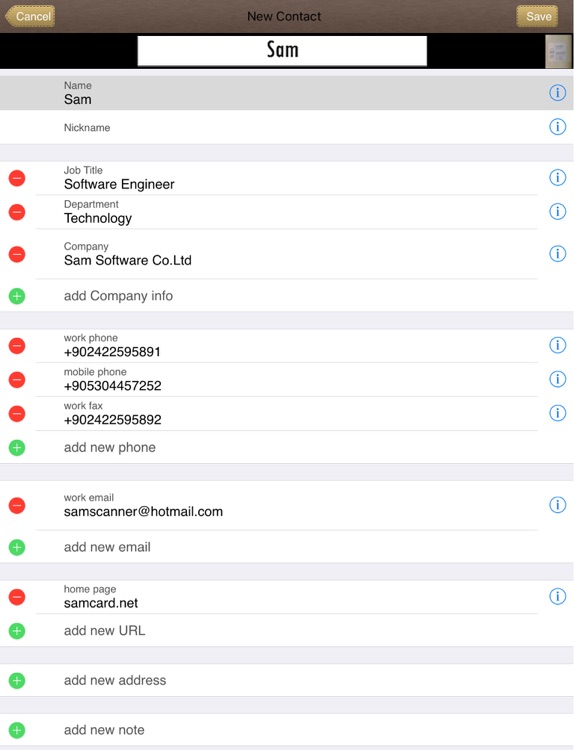
Task: Select 'add new email' text
Action: 107,547
